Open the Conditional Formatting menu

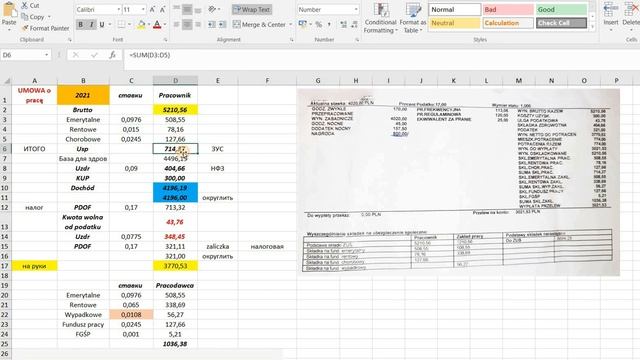[380, 18]
